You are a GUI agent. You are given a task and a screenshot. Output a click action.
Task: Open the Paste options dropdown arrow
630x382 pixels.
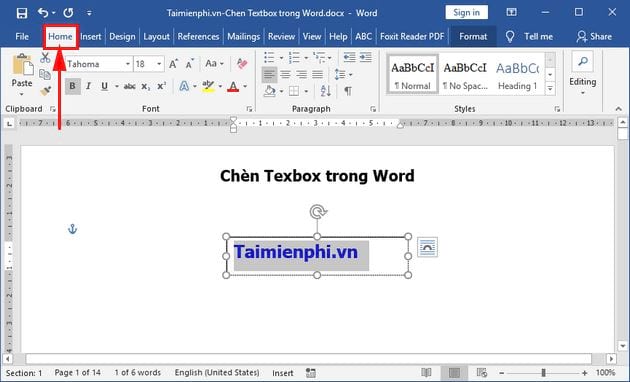click(x=22, y=94)
